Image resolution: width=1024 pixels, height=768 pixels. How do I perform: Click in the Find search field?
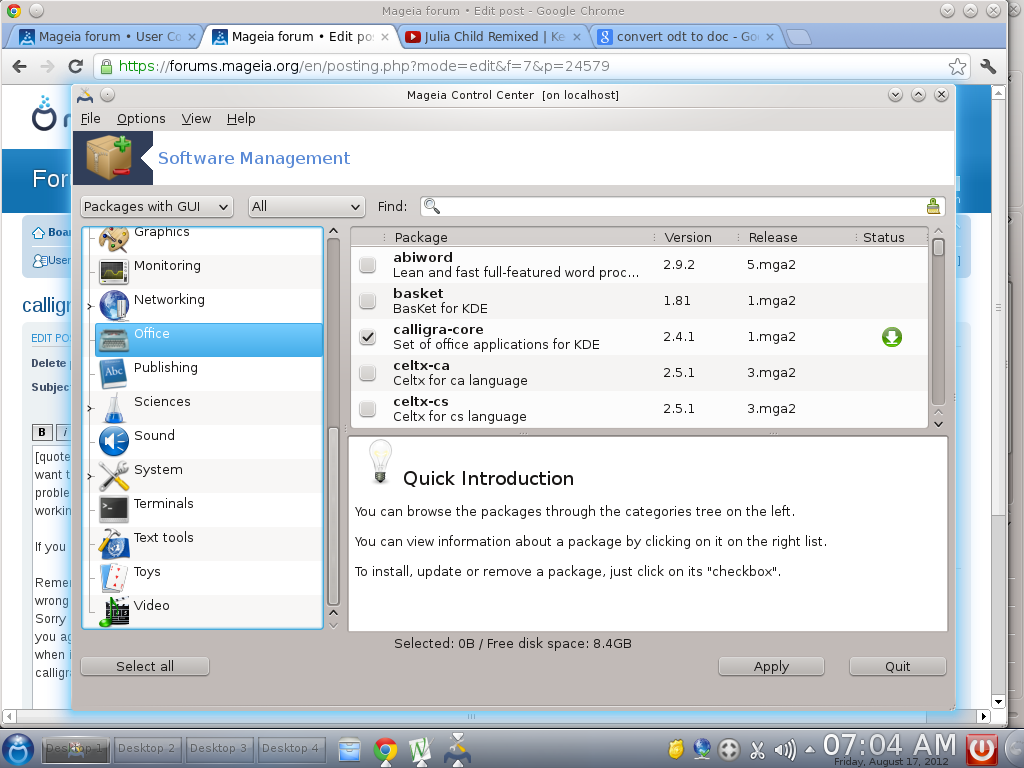coord(682,206)
